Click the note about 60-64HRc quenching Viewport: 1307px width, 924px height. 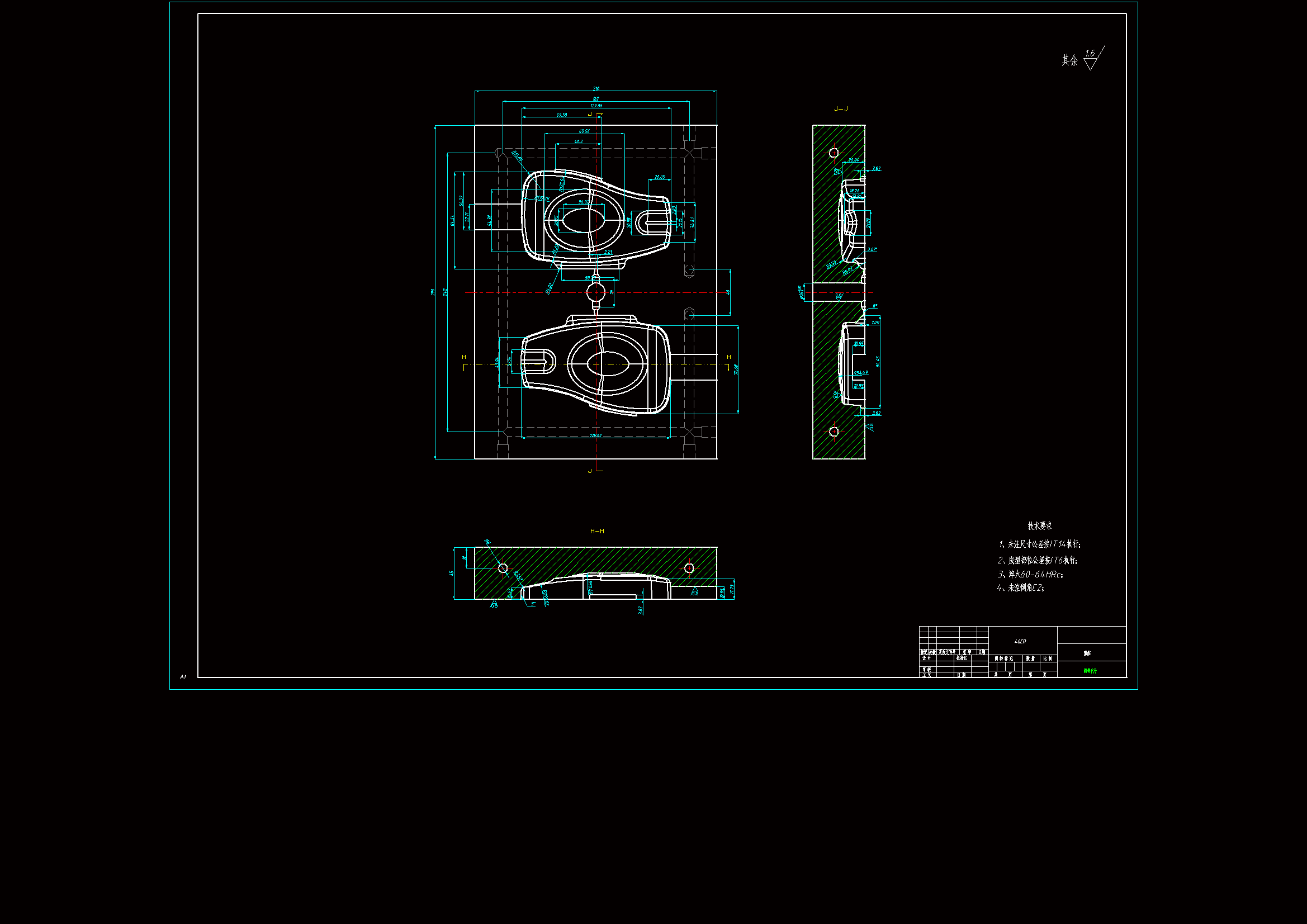pos(1030,575)
